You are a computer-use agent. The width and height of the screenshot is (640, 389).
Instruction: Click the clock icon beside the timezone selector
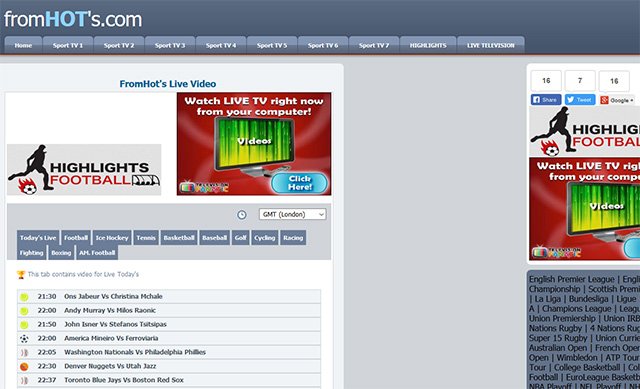[242, 215]
